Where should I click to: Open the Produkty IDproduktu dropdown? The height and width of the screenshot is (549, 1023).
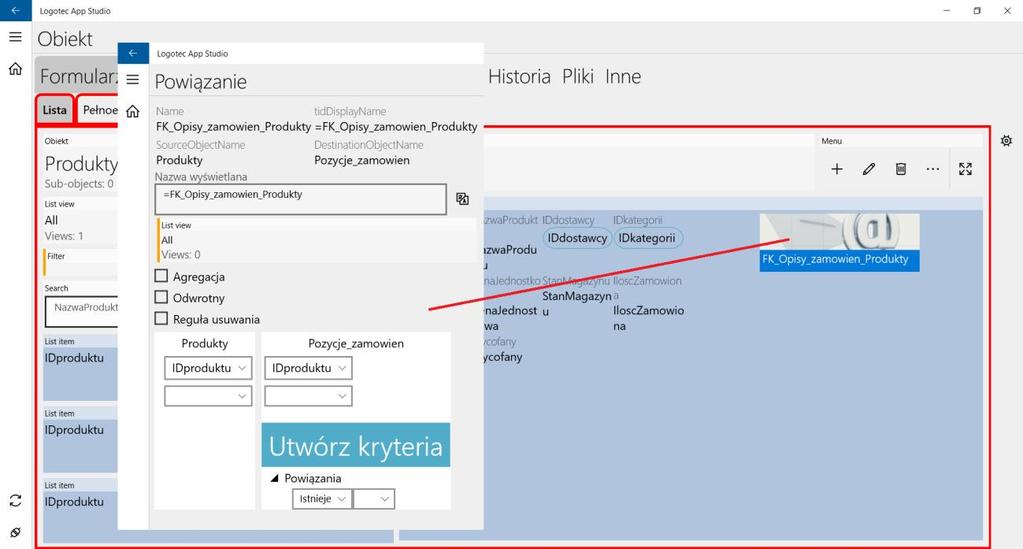(x=208, y=368)
